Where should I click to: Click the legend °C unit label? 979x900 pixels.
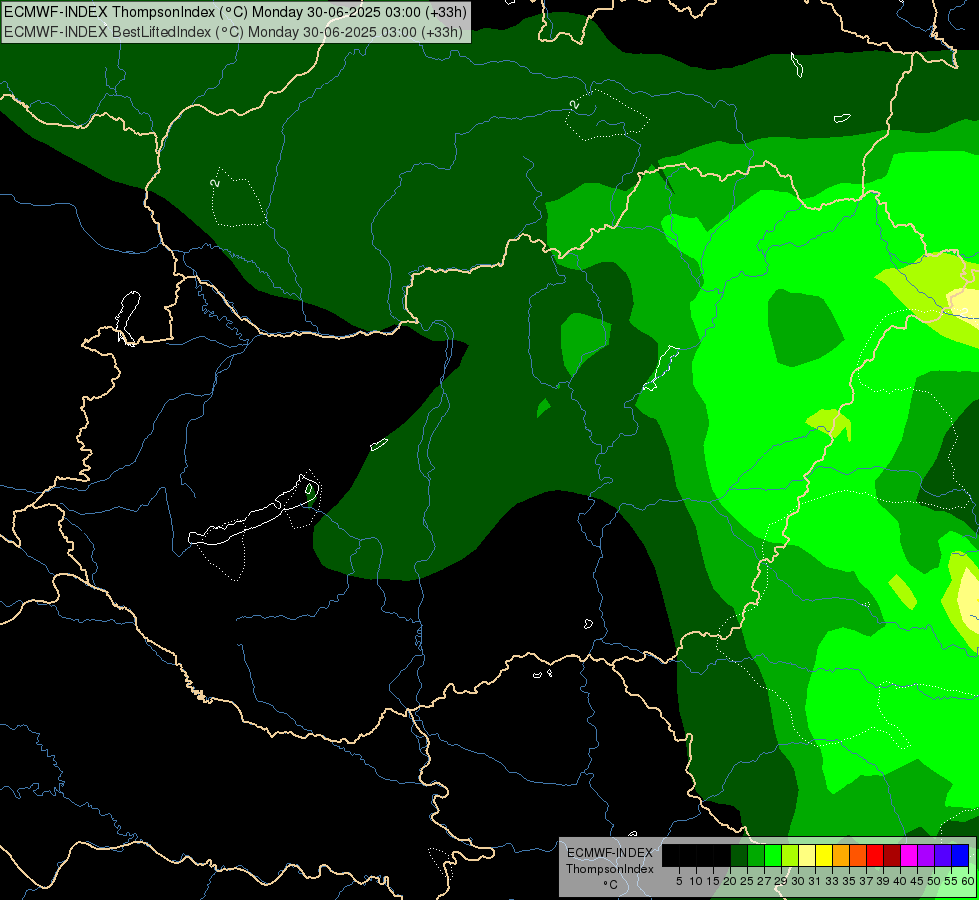pyautogui.click(x=611, y=885)
